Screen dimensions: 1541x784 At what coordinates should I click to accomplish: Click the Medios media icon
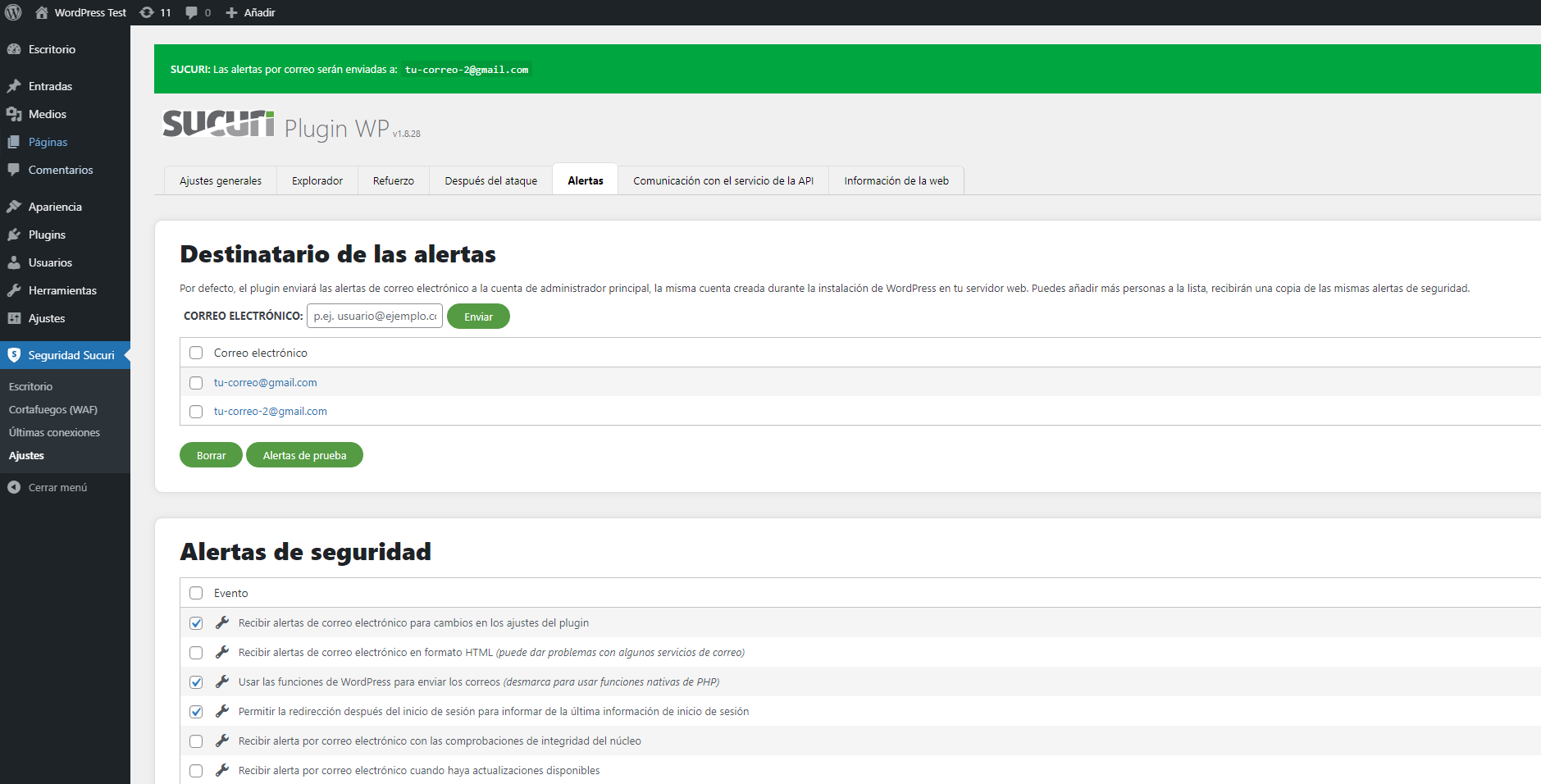click(14, 114)
